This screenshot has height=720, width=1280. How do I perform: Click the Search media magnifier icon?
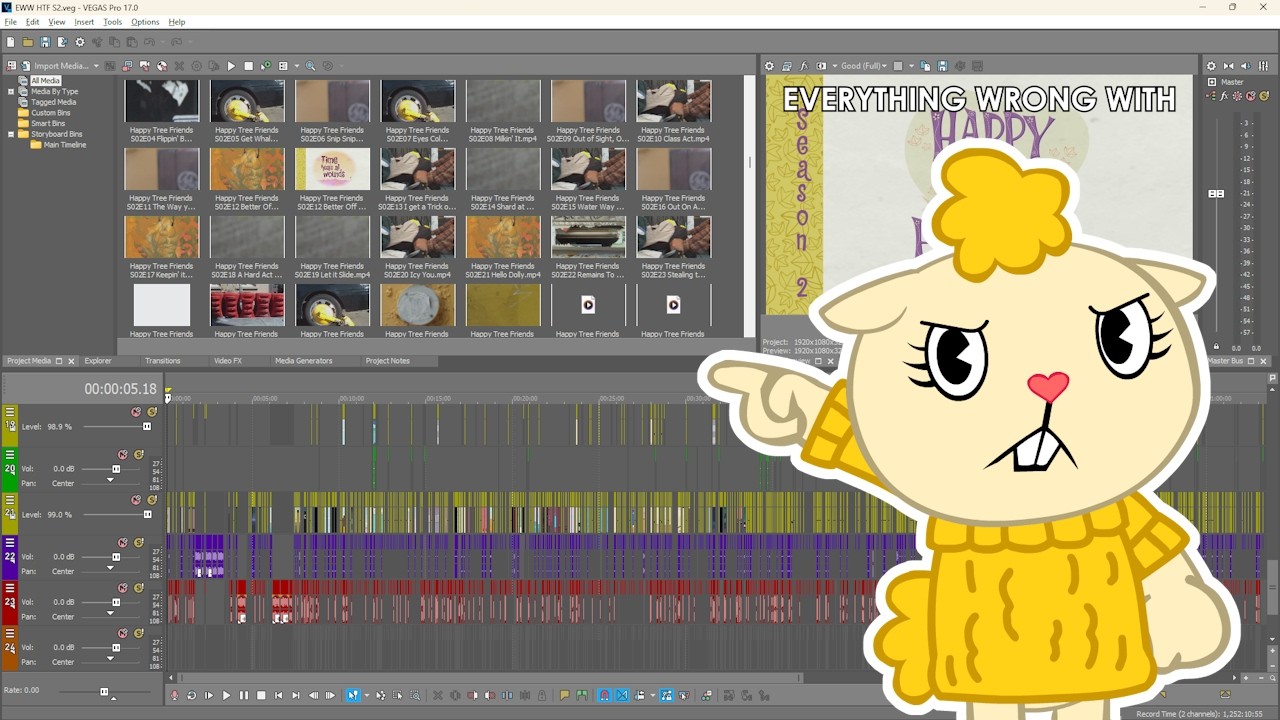(310, 66)
